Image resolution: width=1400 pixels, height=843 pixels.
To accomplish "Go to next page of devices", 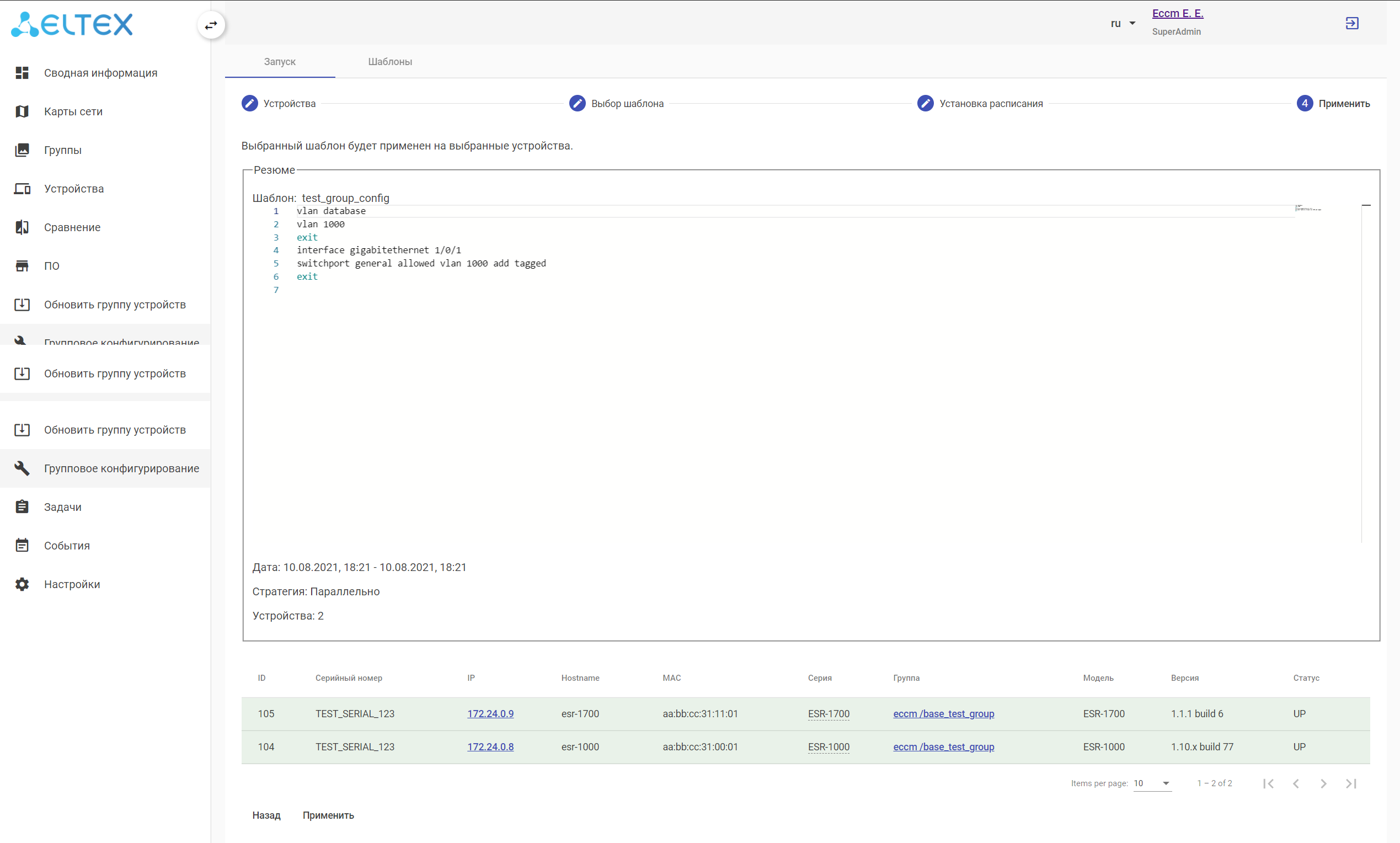I will point(1323,783).
